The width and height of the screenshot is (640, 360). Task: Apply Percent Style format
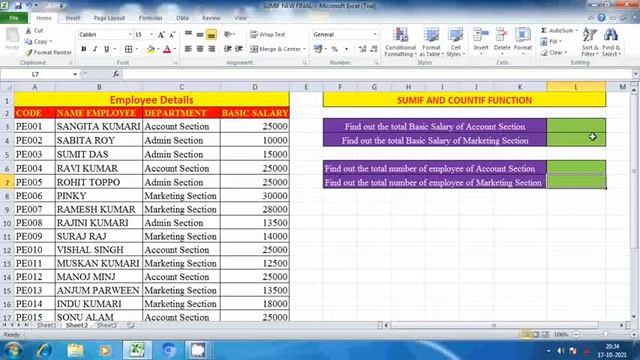[335, 49]
